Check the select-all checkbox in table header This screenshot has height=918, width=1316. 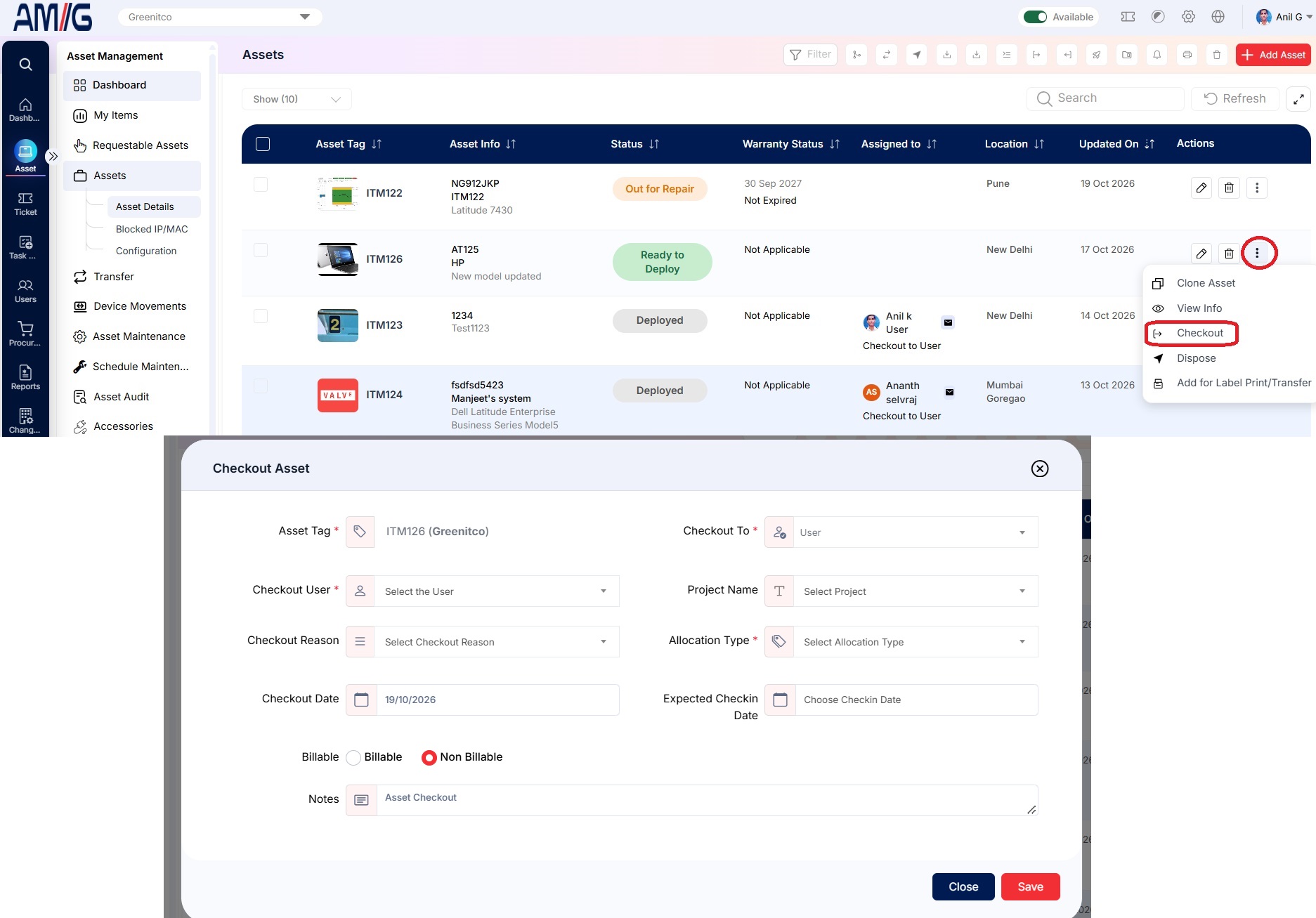(x=263, y=144)
